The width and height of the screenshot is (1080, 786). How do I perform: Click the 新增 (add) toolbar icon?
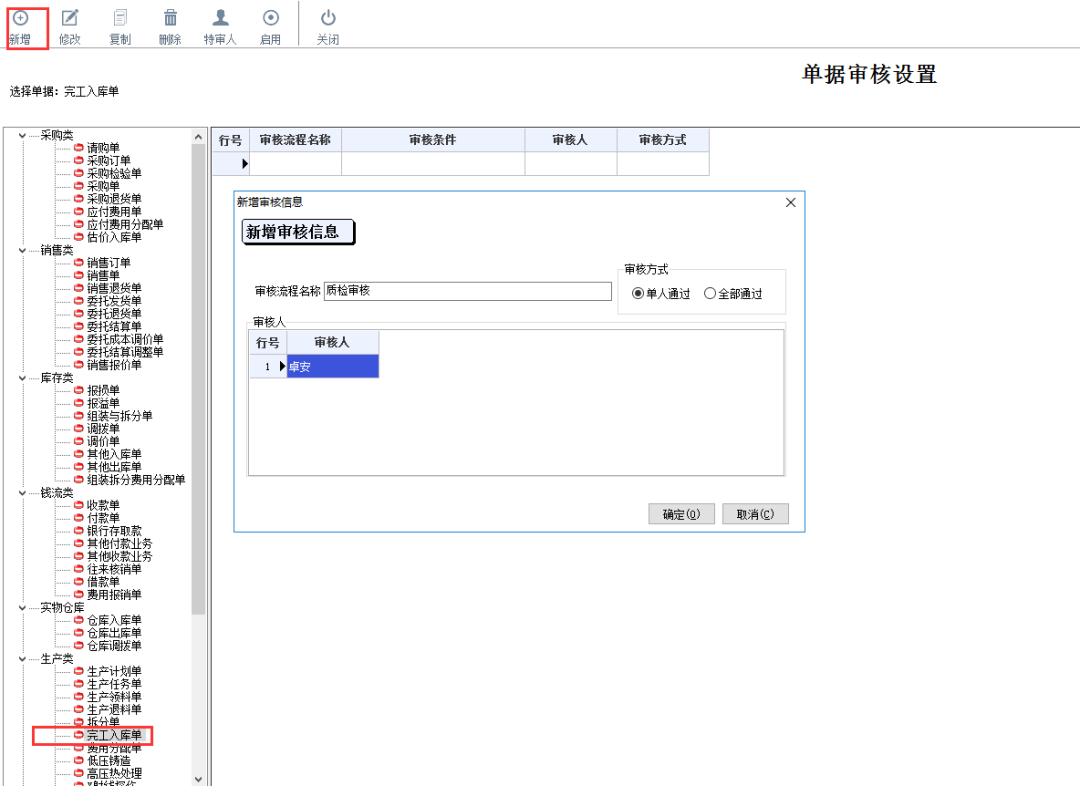pyautogui.click(x=21, y=18)
